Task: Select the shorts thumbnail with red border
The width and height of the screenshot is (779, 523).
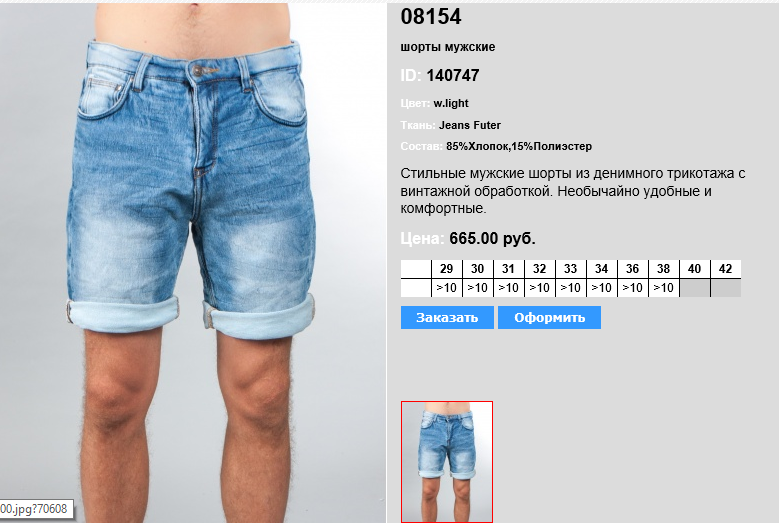Action: (447, 462)
